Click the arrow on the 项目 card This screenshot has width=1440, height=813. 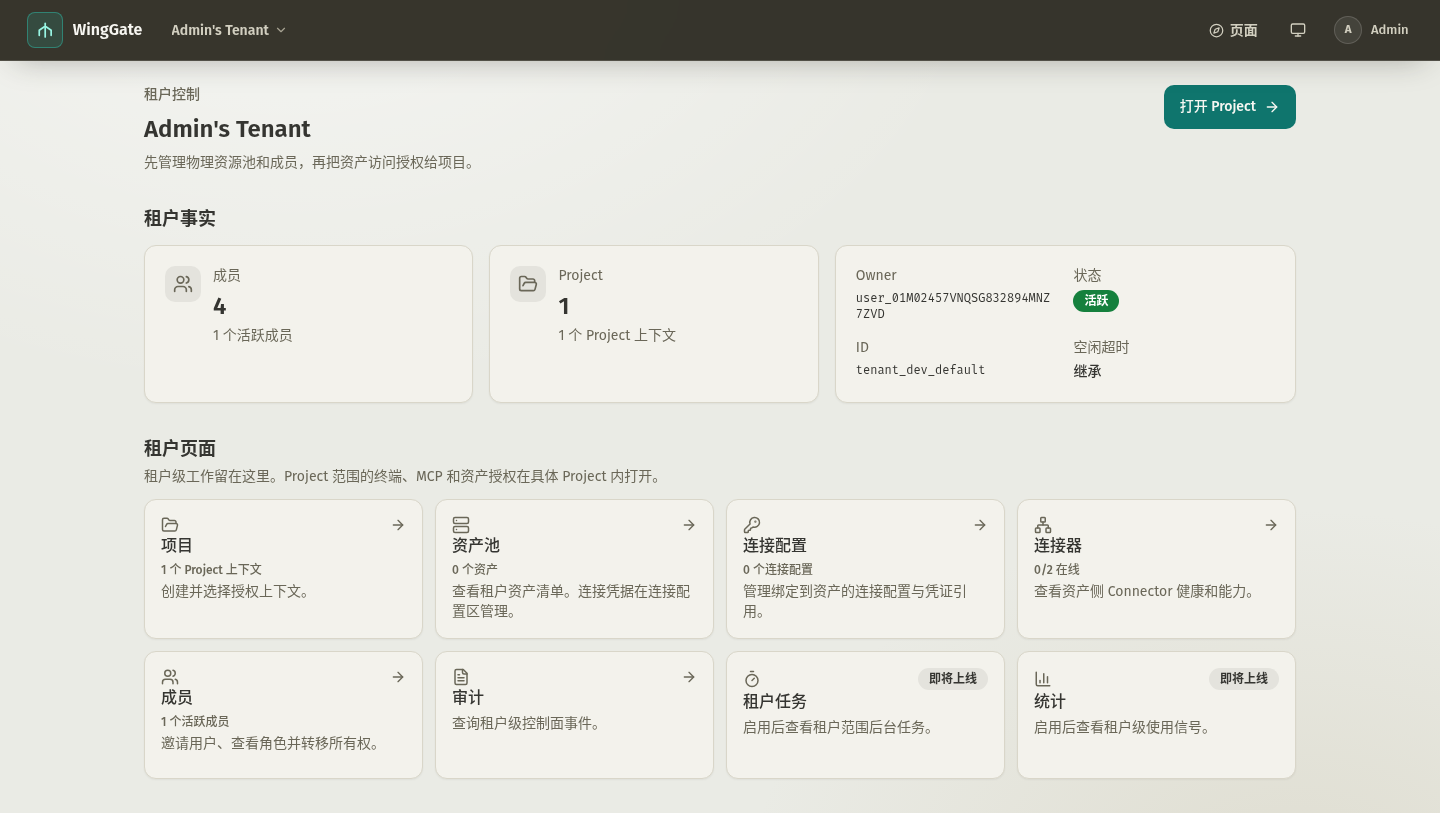[x=398, y=525]
